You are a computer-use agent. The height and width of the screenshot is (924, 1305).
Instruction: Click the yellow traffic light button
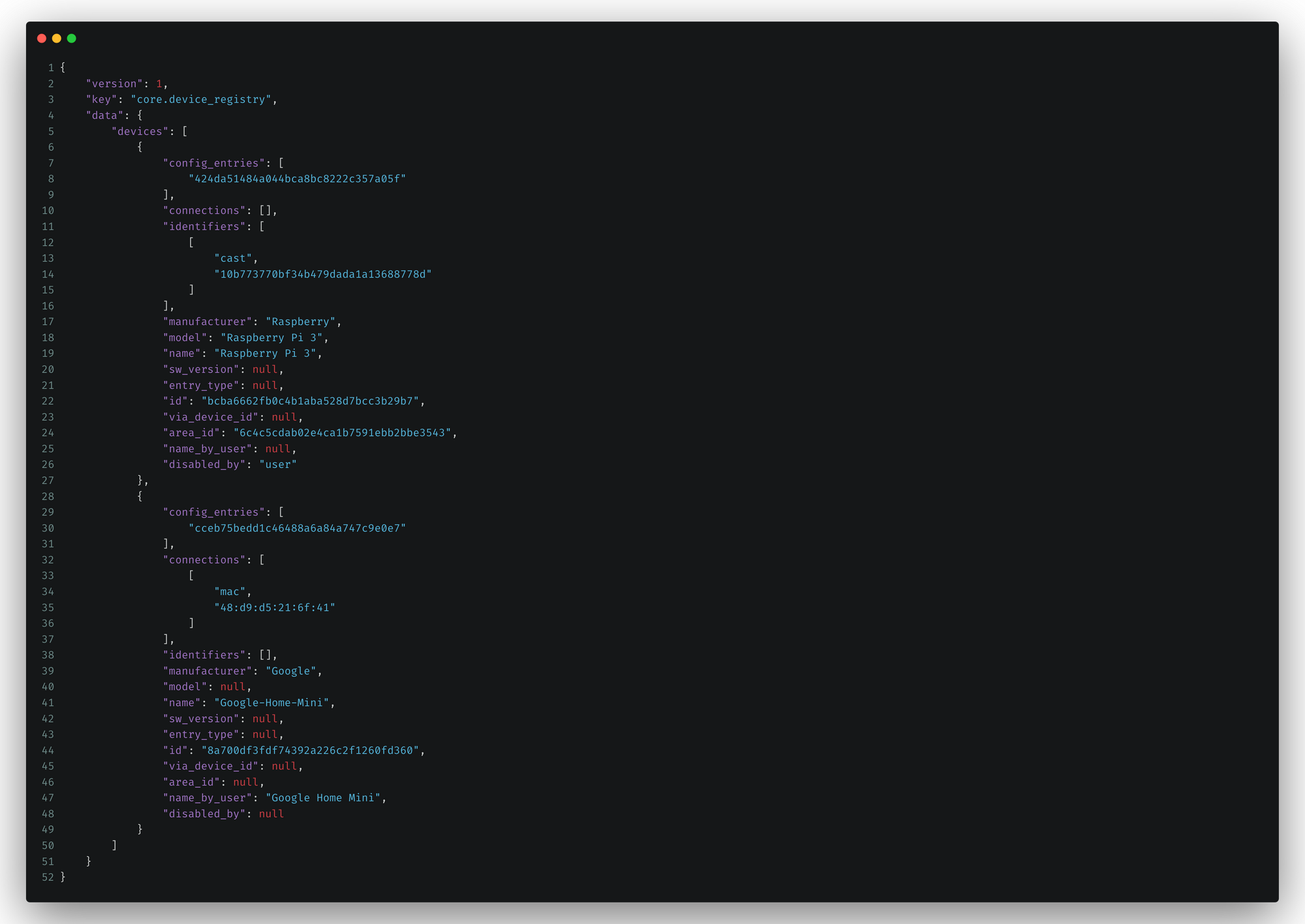point(57,38)
